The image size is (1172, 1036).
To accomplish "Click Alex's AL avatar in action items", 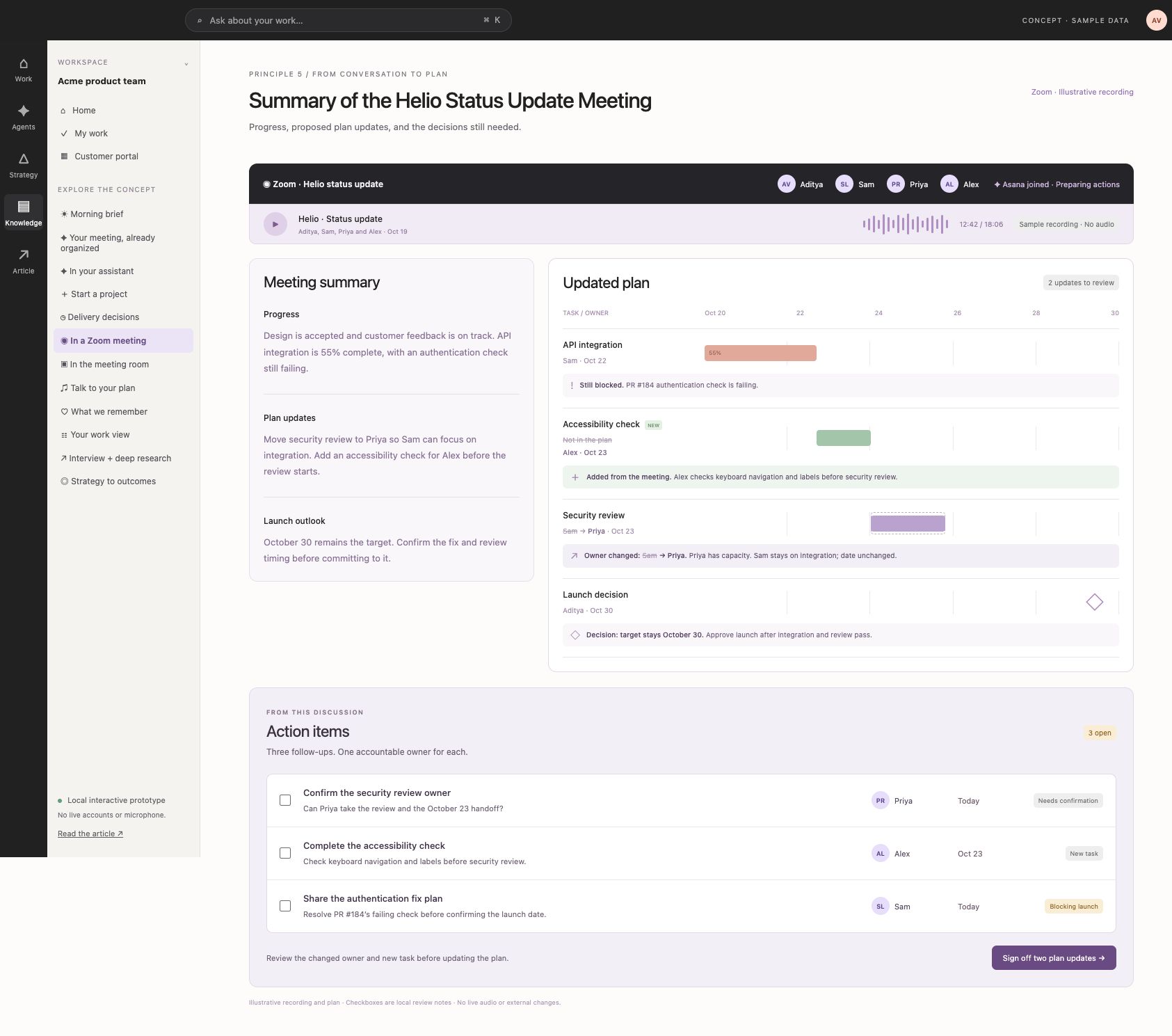I will click(881, 854).
